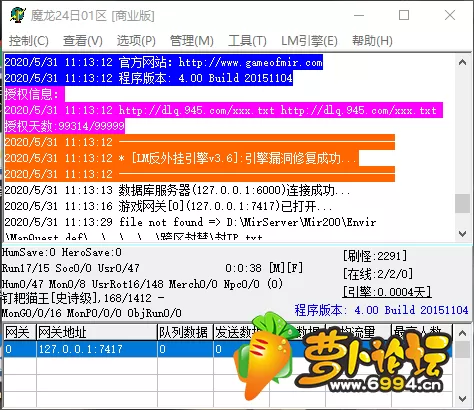Click the MonG0/0/16 ObjRun0/0 status line
474x410 pixels.
(92, 313)
